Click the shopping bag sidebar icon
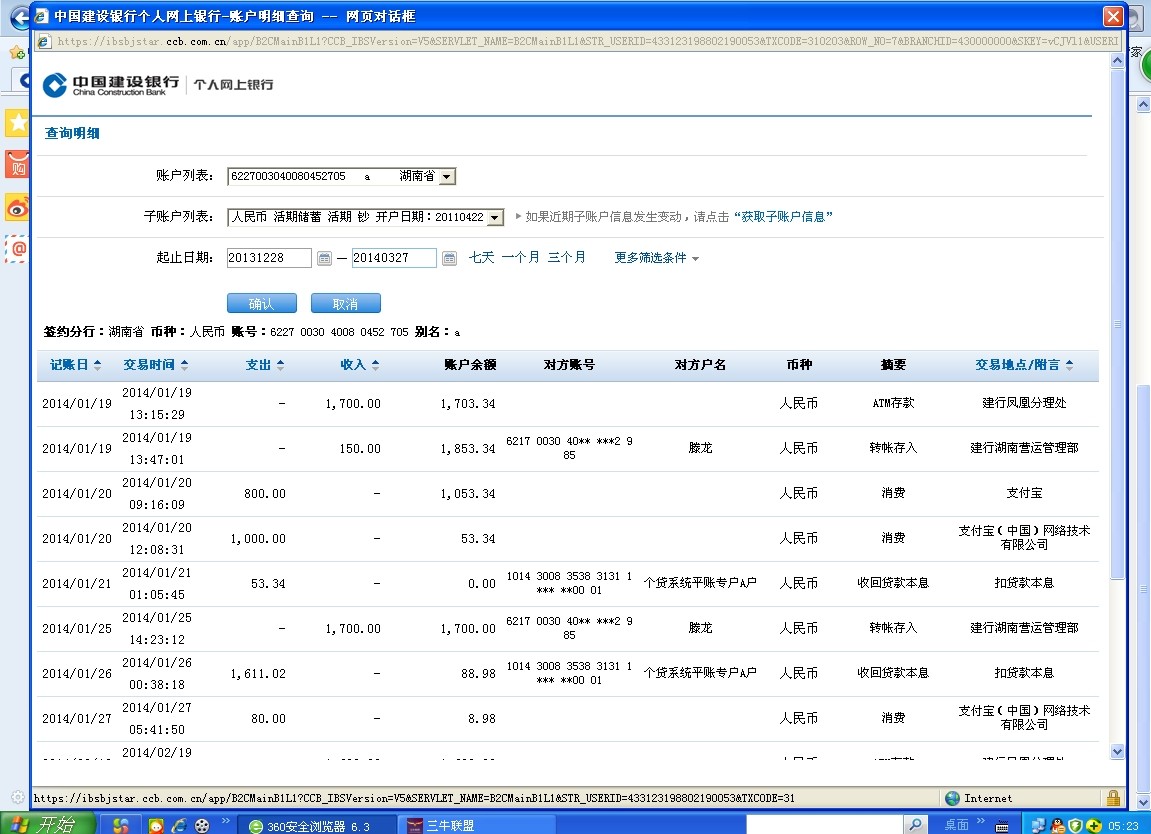The image size is (1151, 834). [17, 164]
